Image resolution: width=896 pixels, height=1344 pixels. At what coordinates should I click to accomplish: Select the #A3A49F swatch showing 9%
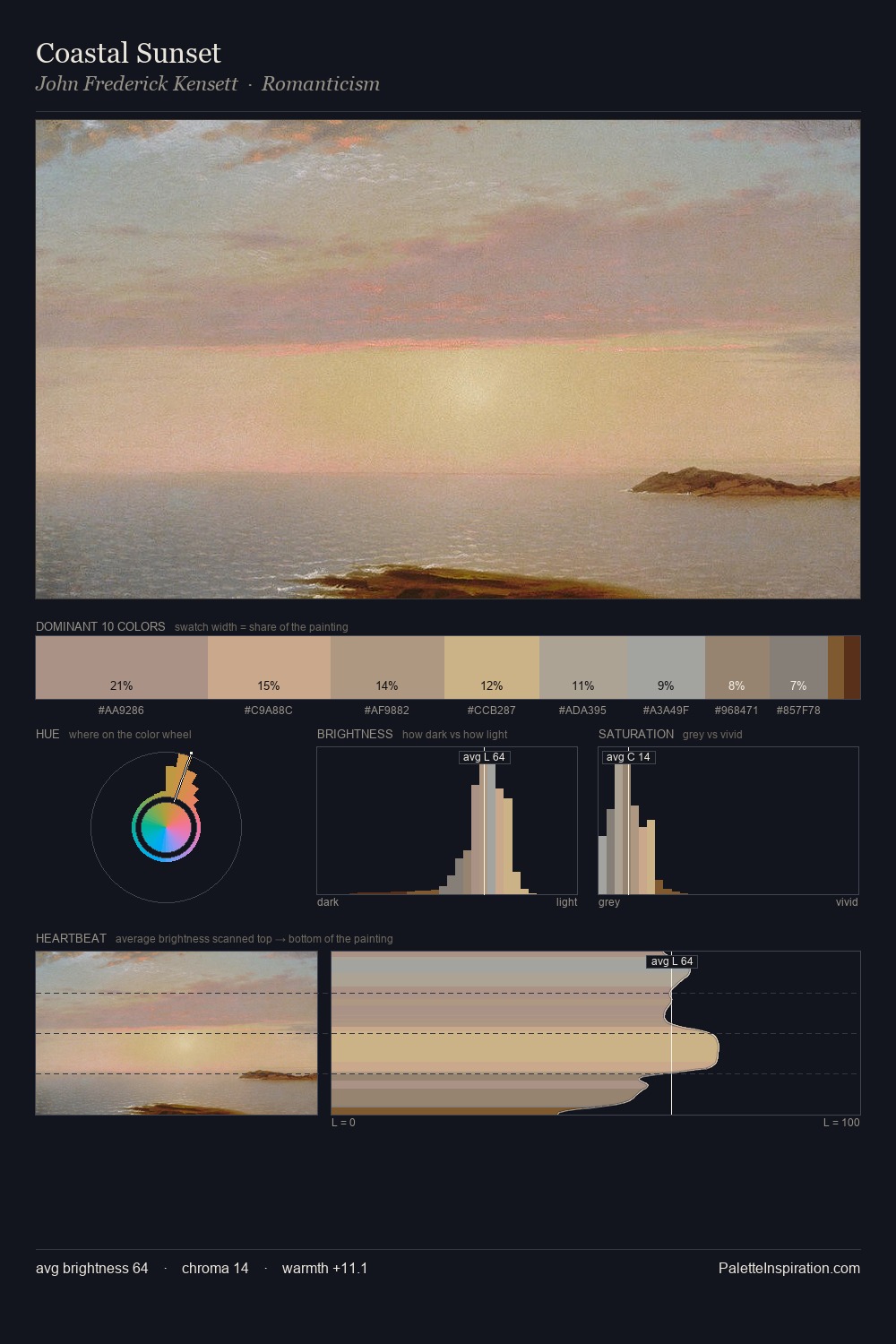666,668
